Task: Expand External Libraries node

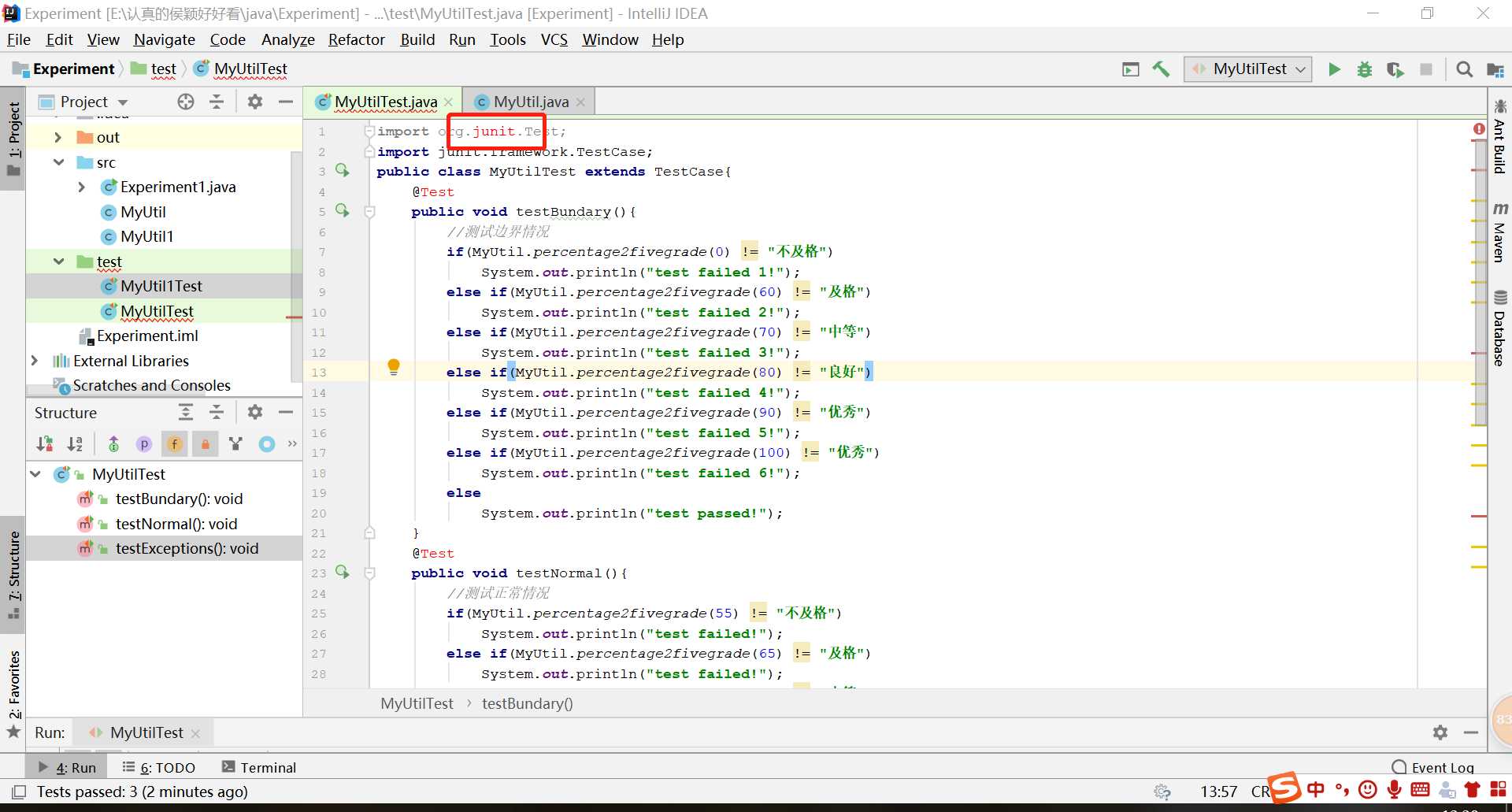Action: 34,361
